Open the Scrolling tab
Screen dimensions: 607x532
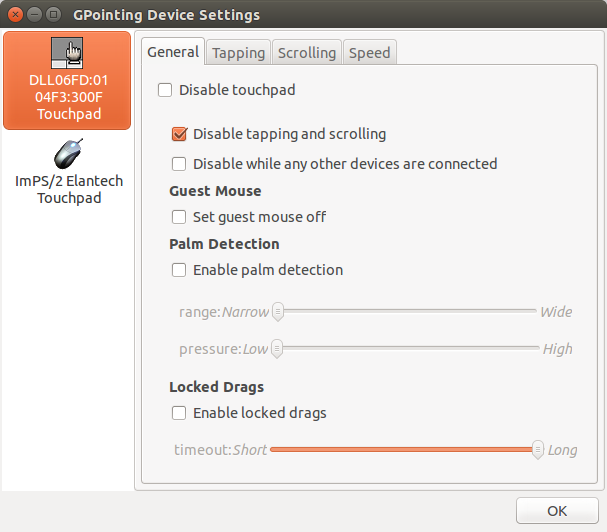click(x=307, y=52)
